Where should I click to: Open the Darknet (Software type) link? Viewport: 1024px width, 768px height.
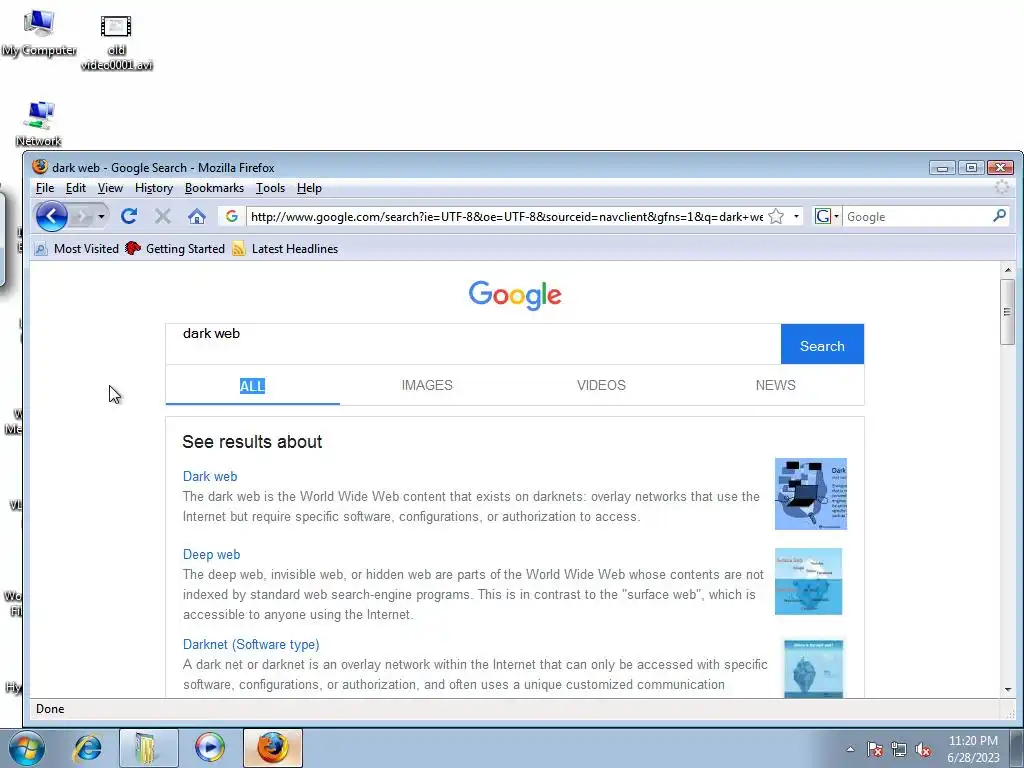251,645
